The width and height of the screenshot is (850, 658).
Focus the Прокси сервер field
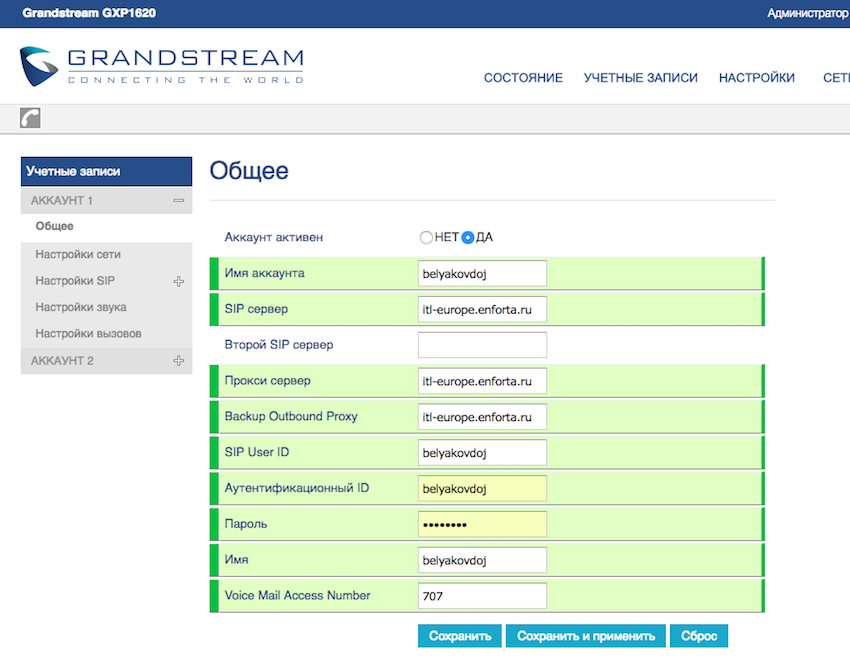pos(482,381)
